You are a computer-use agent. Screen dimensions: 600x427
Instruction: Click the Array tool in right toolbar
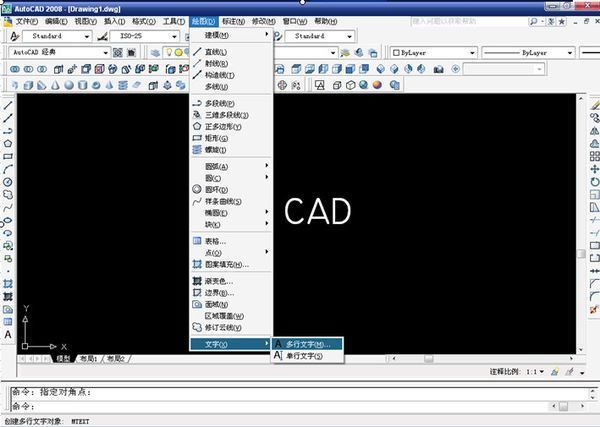click(x=594, y=156)
